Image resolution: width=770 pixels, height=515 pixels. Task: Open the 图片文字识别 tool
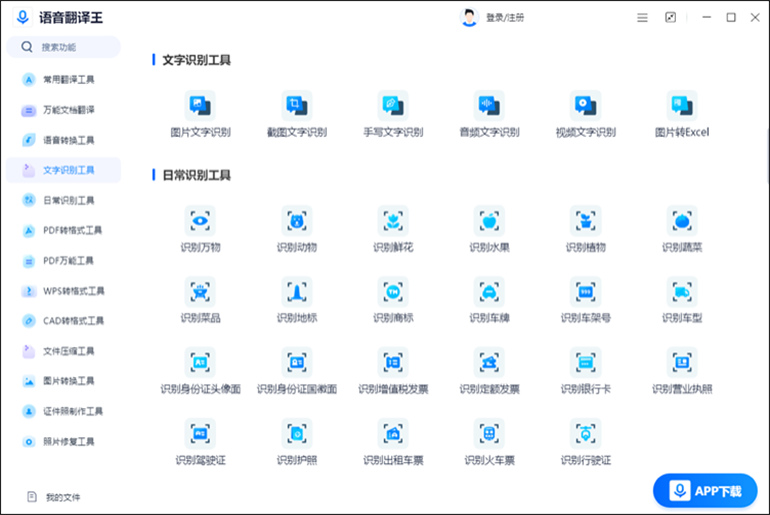(x=200, y=114)
